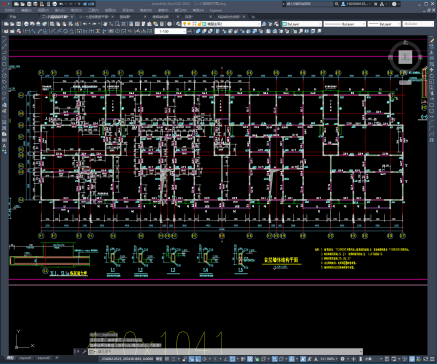
Task: Select the Line tool in the draw toolbar
Action: tap(5, 41)
